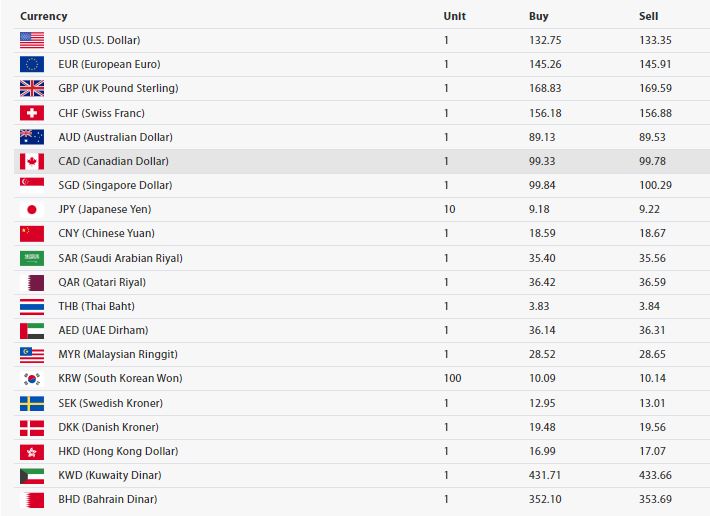The width and height of the screenshot is (710, 516).
Task: Click the United States flag icon
Action: click(32, 40)
